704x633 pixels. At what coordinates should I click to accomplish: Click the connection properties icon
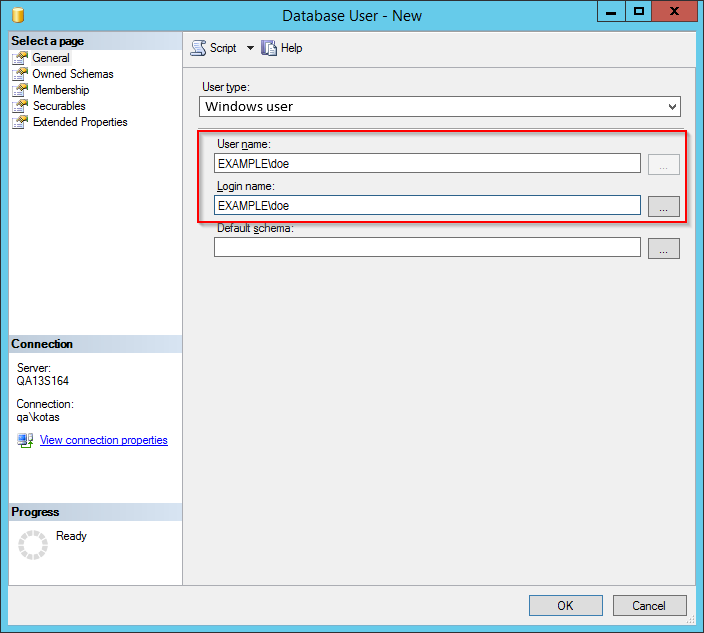(25, 441)
